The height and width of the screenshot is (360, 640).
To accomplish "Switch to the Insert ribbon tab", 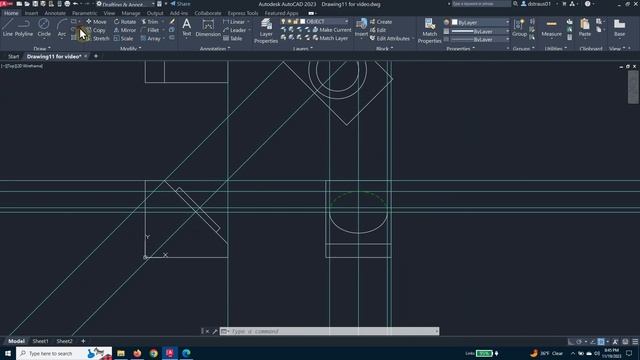I will 31,13.
